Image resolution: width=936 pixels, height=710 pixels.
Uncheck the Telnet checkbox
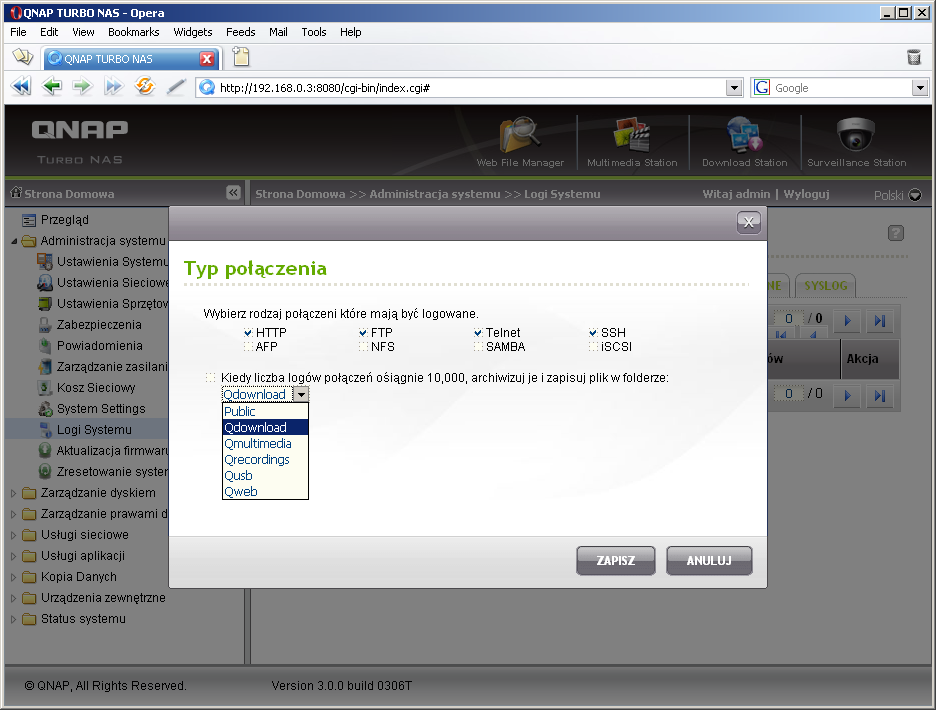click(x=478, y=333)
